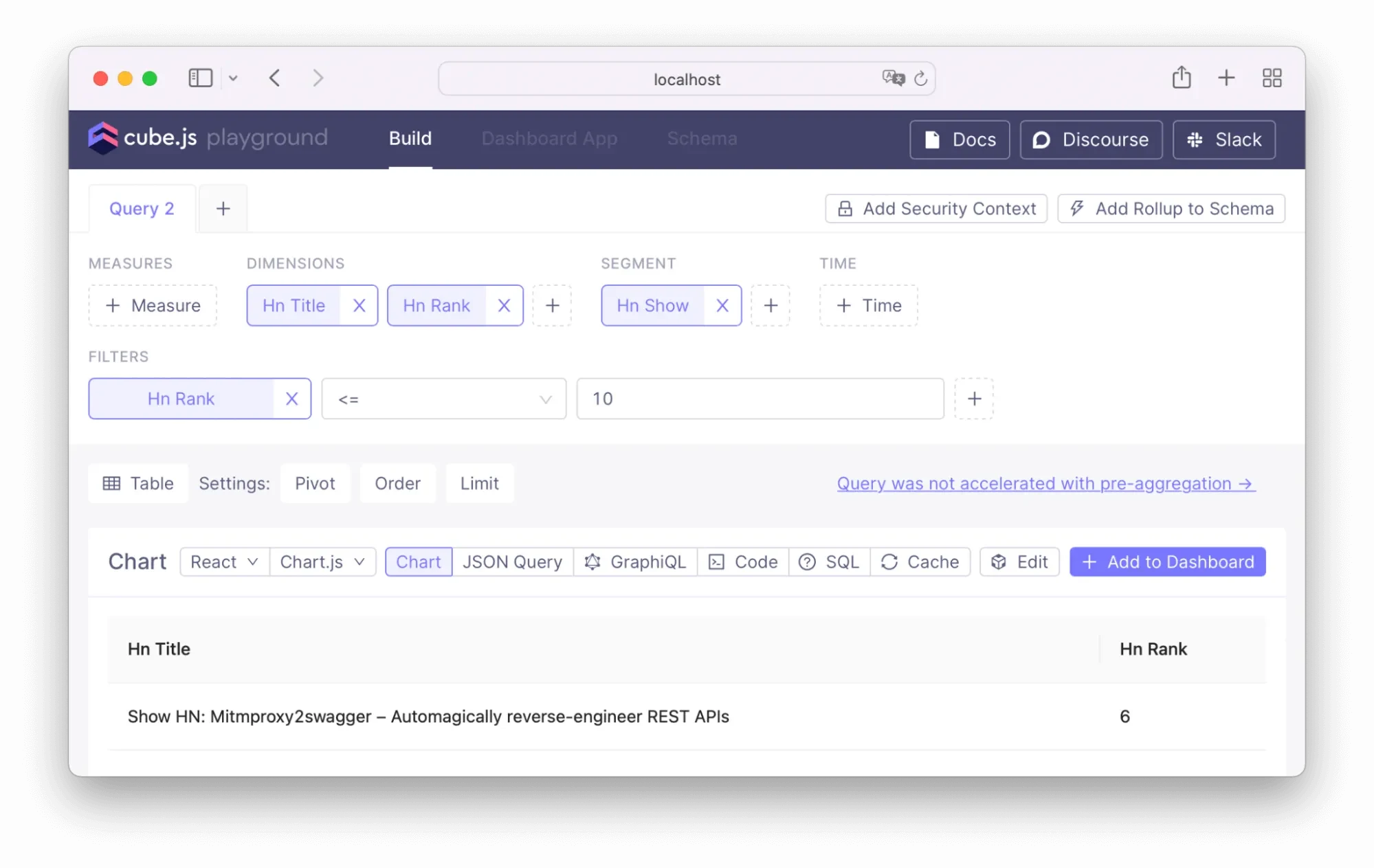Click the Safari share icon
Screen dimensions: 1374x868
(x=1181, y=78)
